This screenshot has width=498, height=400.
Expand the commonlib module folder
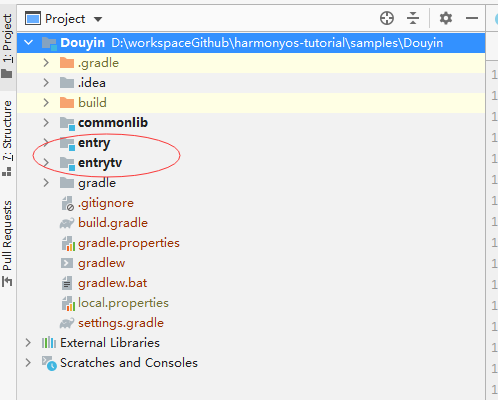(46, 123)
